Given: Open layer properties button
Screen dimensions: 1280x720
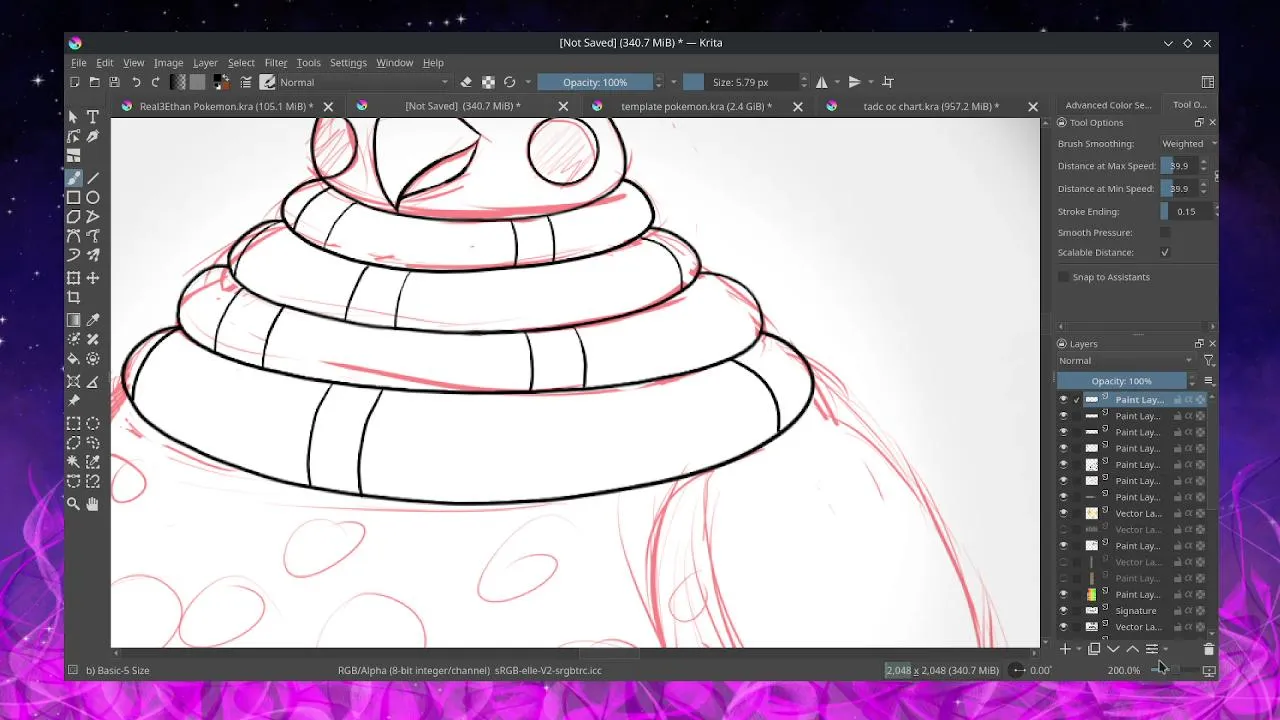Looking at the screenshot, I should pos(1152,650).
